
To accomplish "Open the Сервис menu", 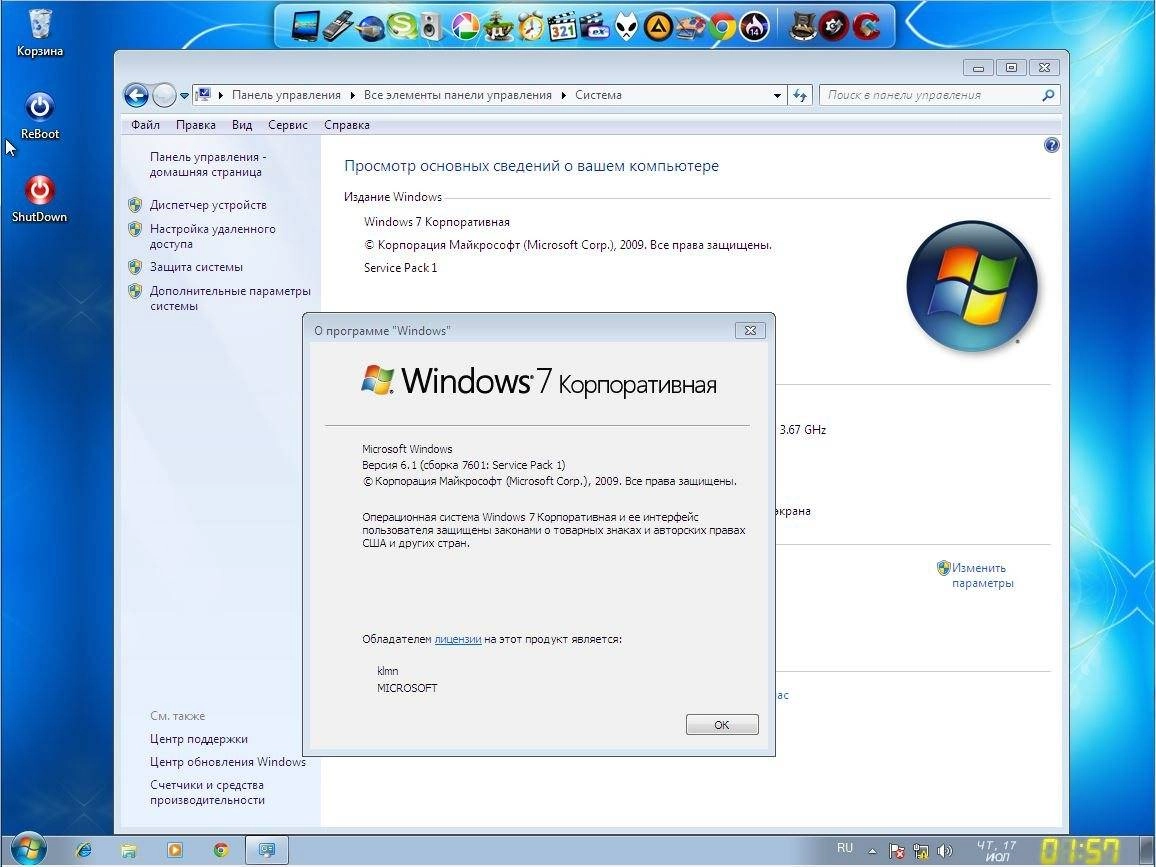I will coord(288,125).
